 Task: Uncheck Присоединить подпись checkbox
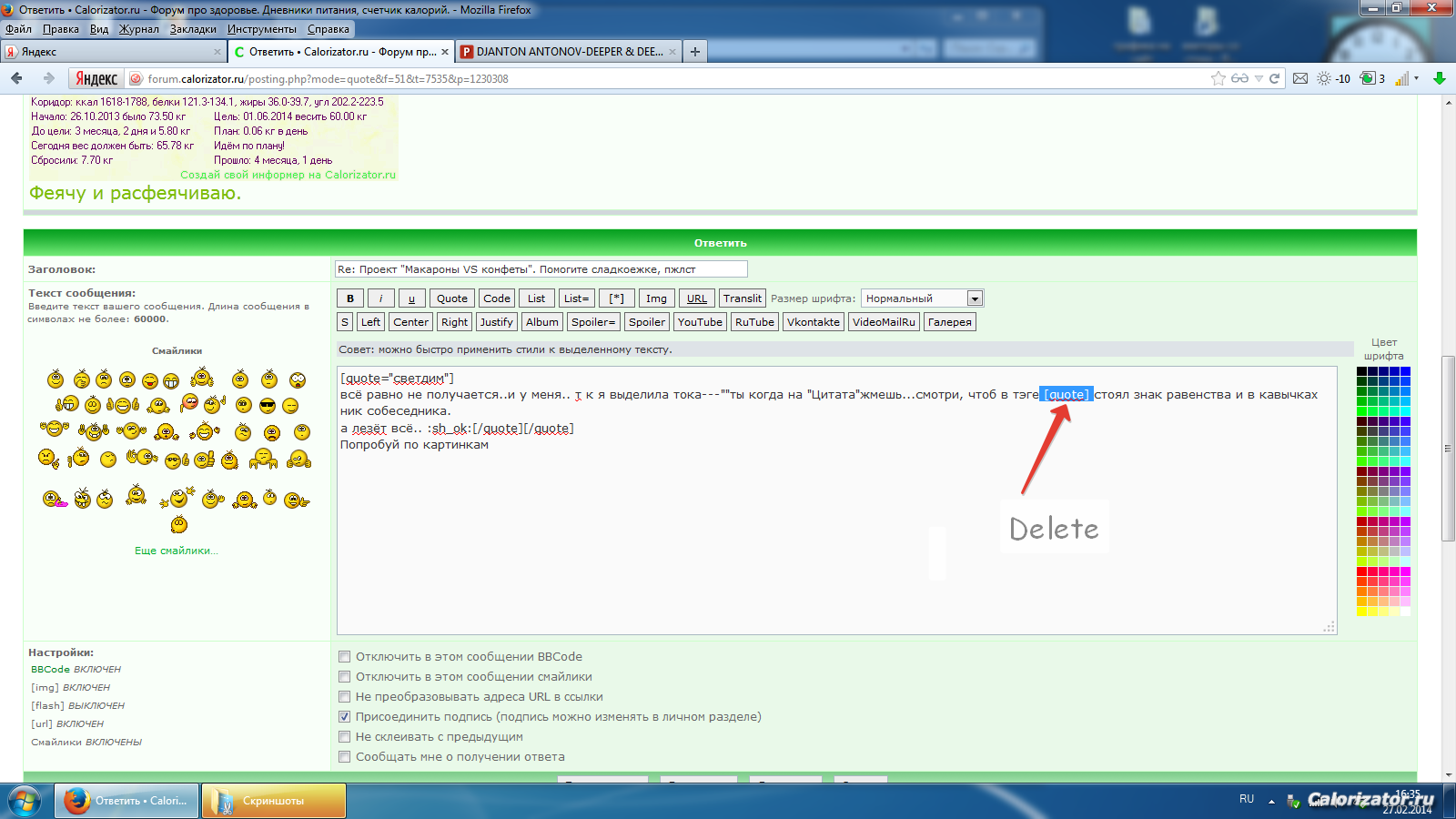345,717
